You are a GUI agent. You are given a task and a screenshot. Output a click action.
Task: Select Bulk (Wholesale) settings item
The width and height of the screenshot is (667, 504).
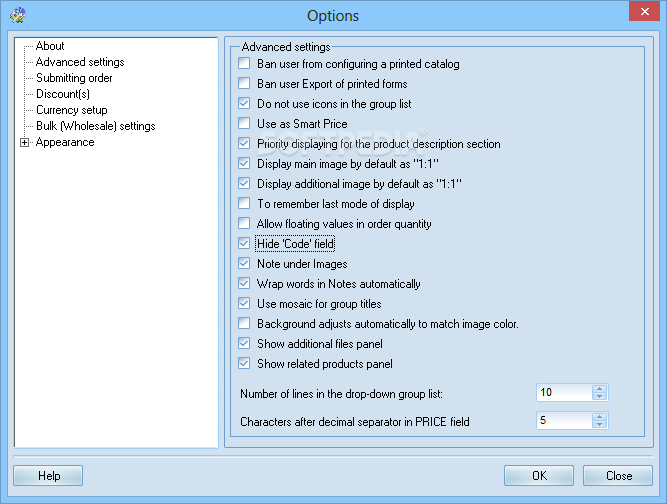click(x=95, y=126)
